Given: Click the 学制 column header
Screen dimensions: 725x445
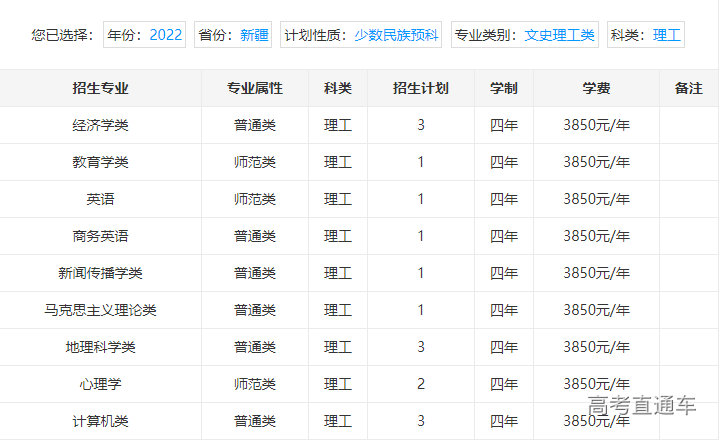Looking at the screenshot, I should pos(503,88).
